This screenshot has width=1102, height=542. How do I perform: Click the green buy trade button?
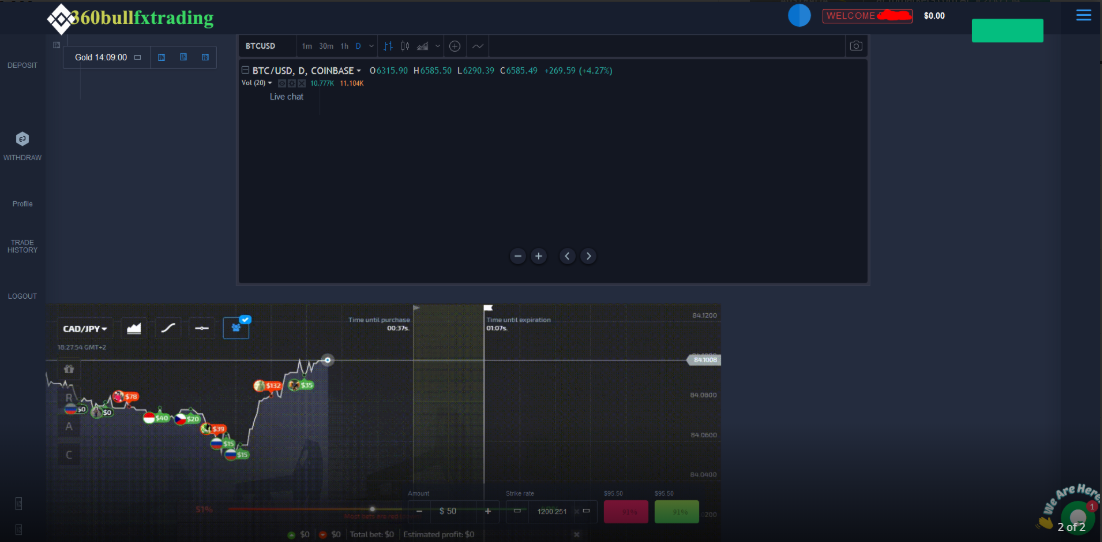[x=677, y=512]
